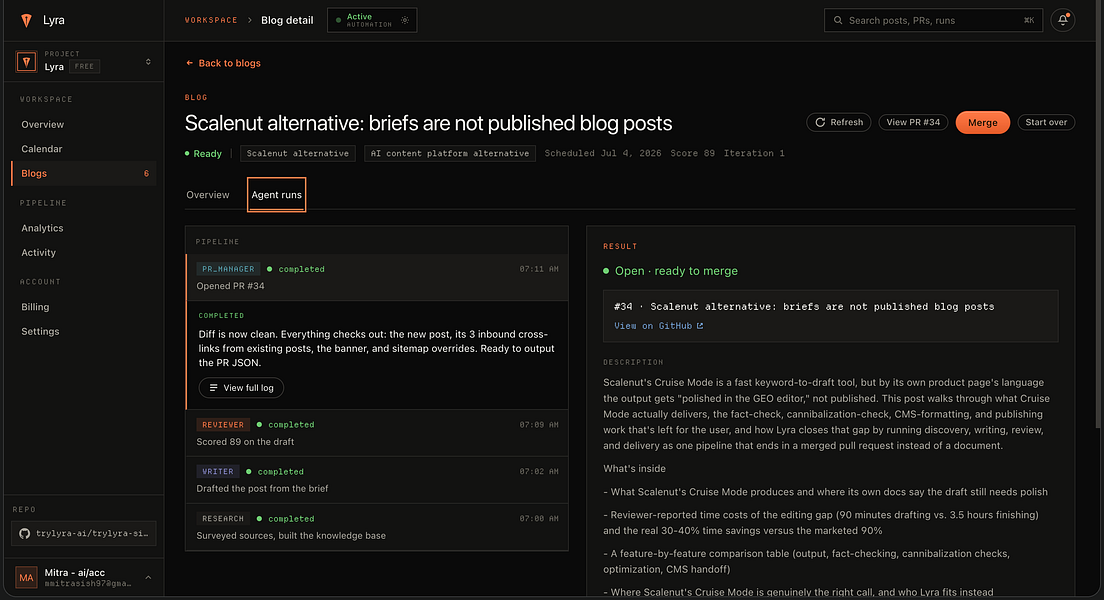This screenshot has height=600, width=1104.
Task: Switch to the Overview tab
Action: [208, 195]
